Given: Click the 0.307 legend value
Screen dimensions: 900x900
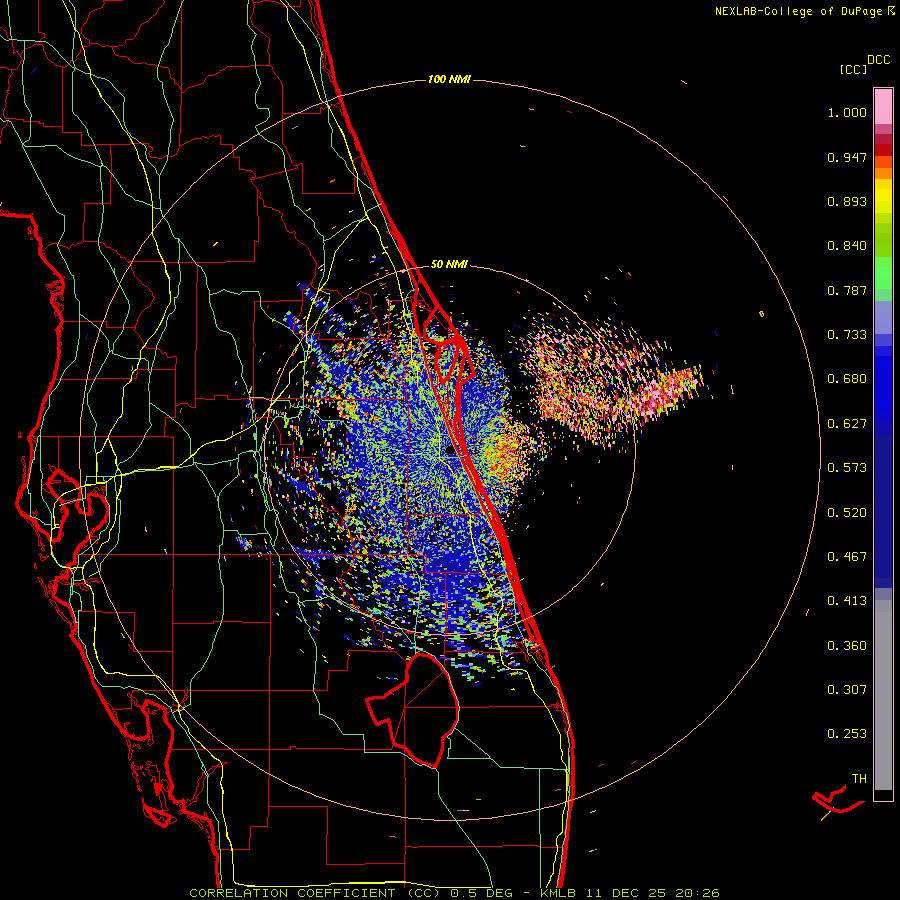Looking at the screenshot, I should coord(847,690).
